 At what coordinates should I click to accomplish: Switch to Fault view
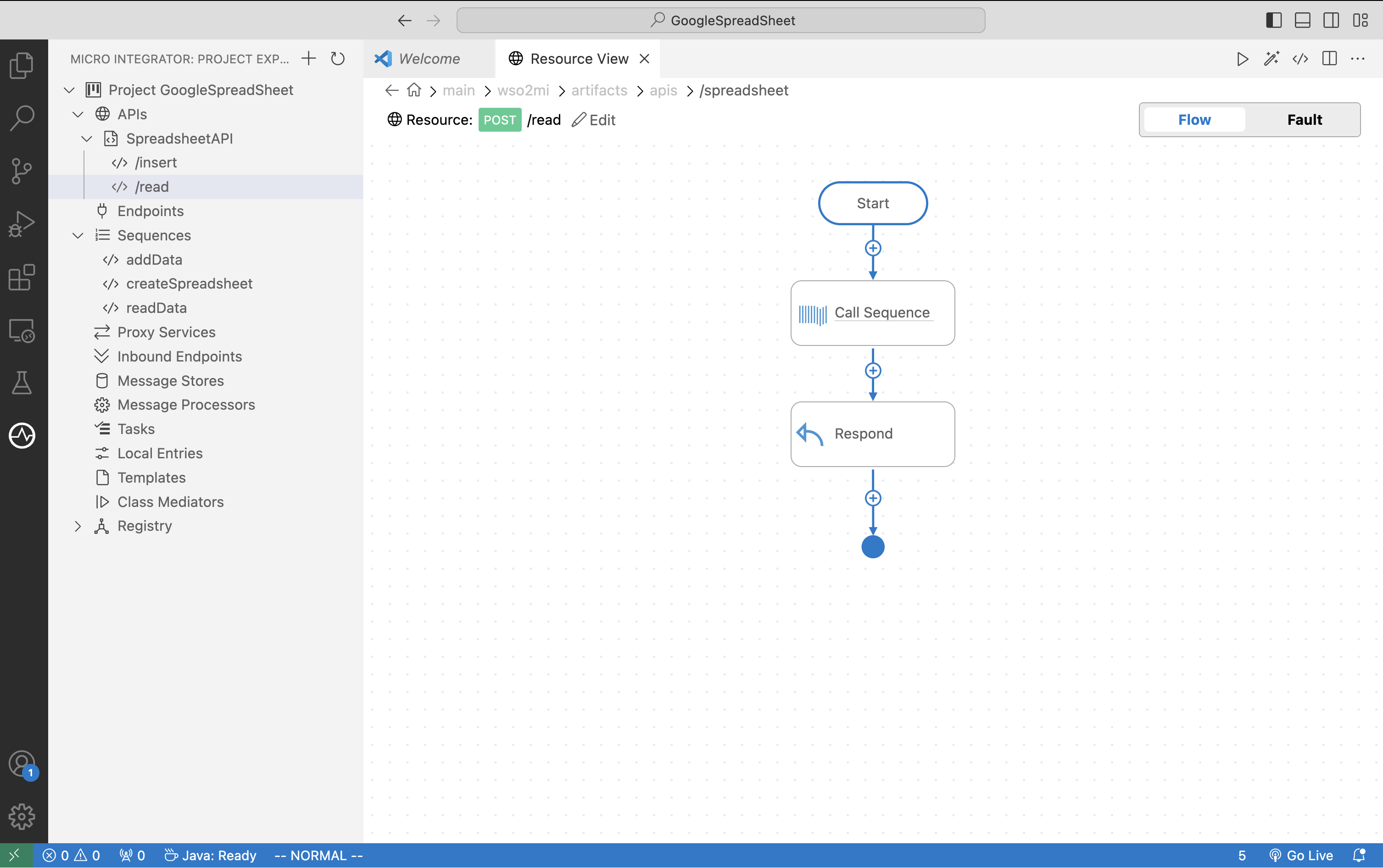coord(1305,119)
